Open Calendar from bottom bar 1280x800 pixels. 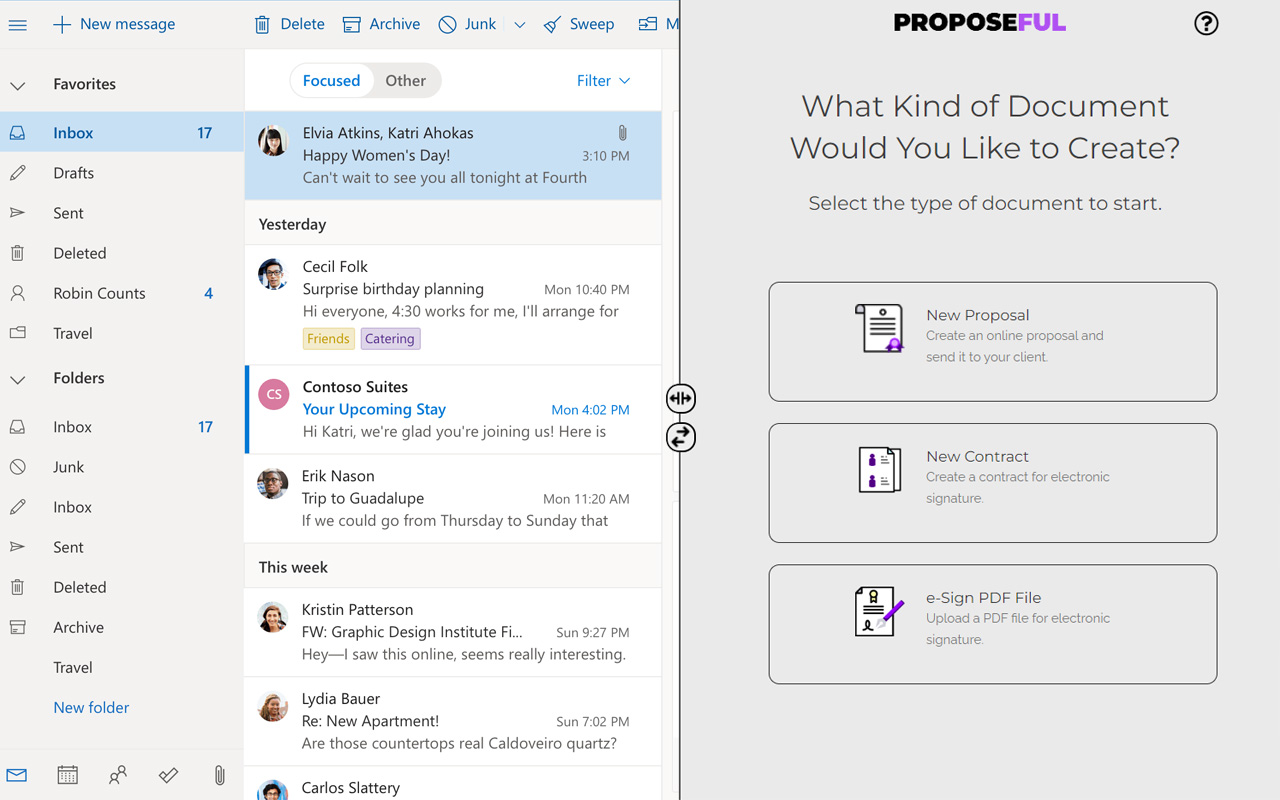point(67,775)
